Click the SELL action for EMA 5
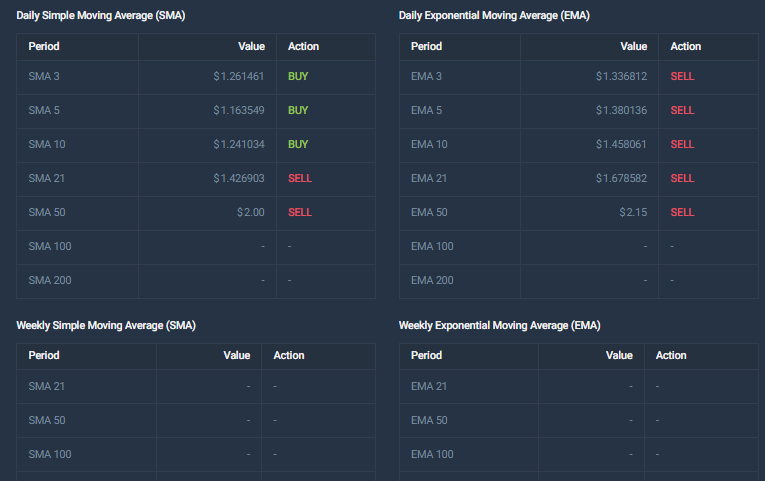Screen dimensions: 765x481 (x=682, y=110)
